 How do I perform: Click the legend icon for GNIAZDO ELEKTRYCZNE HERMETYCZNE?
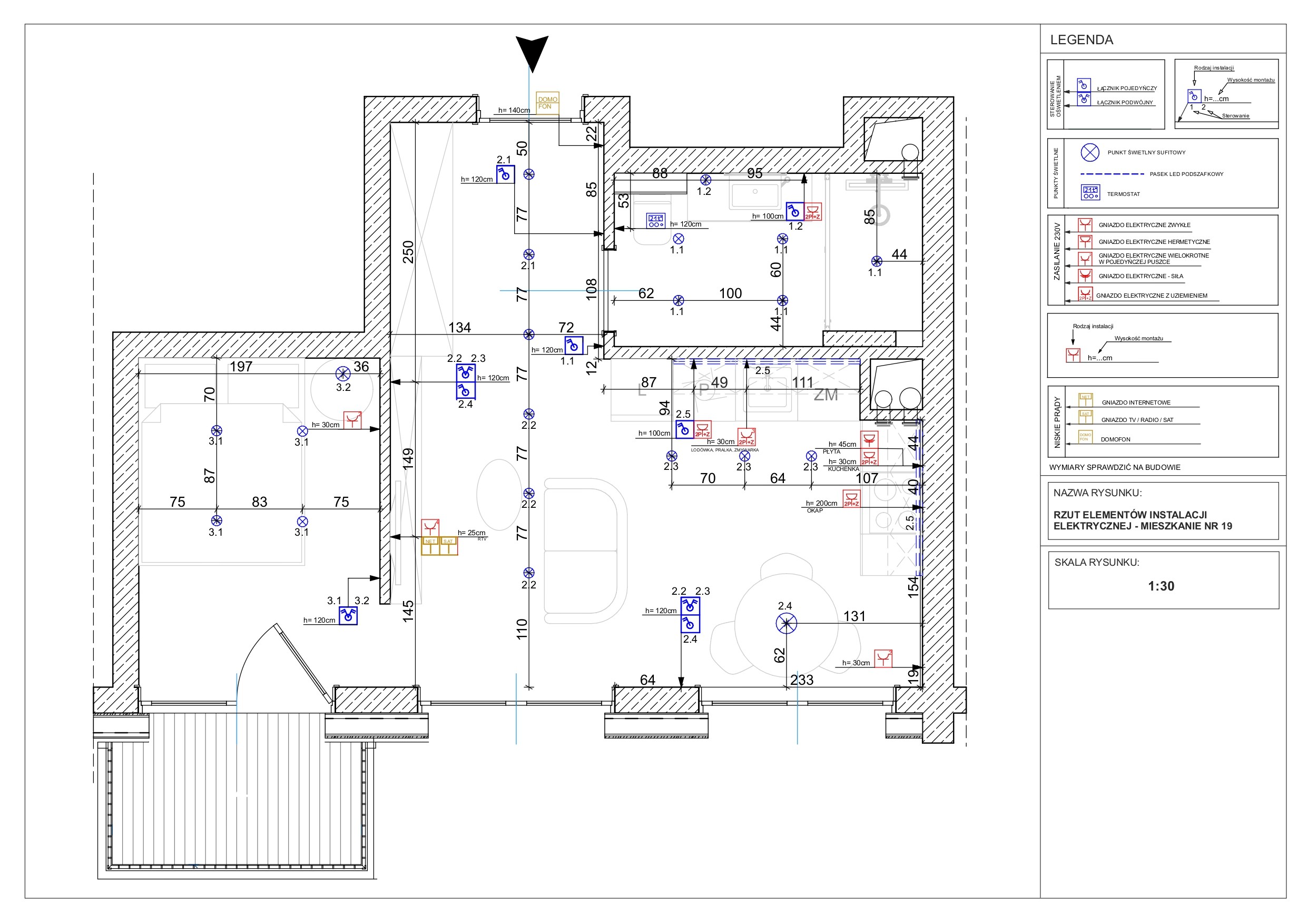coord(1085,241)
